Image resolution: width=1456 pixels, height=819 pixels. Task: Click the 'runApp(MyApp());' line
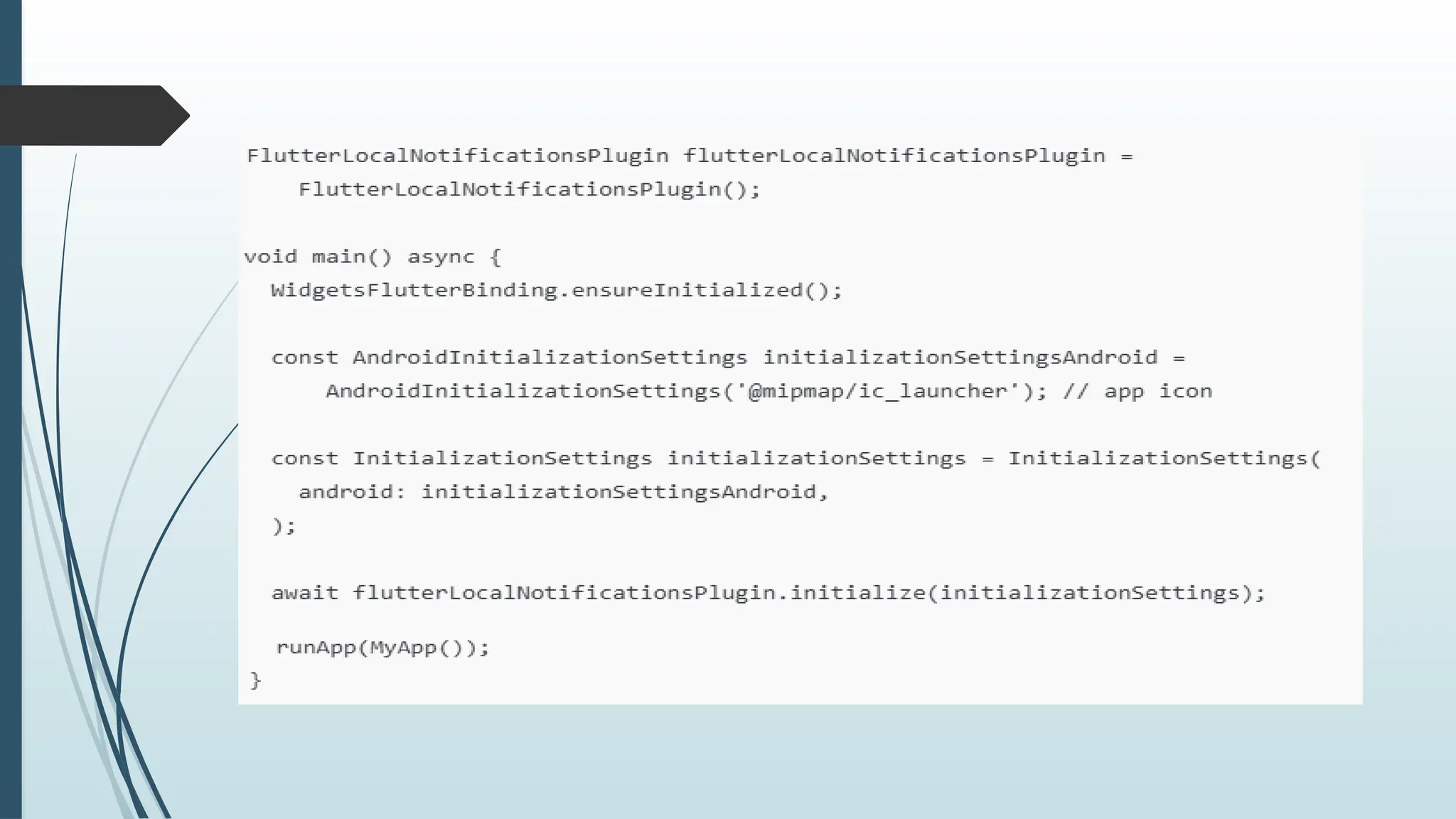pos(382,648)
